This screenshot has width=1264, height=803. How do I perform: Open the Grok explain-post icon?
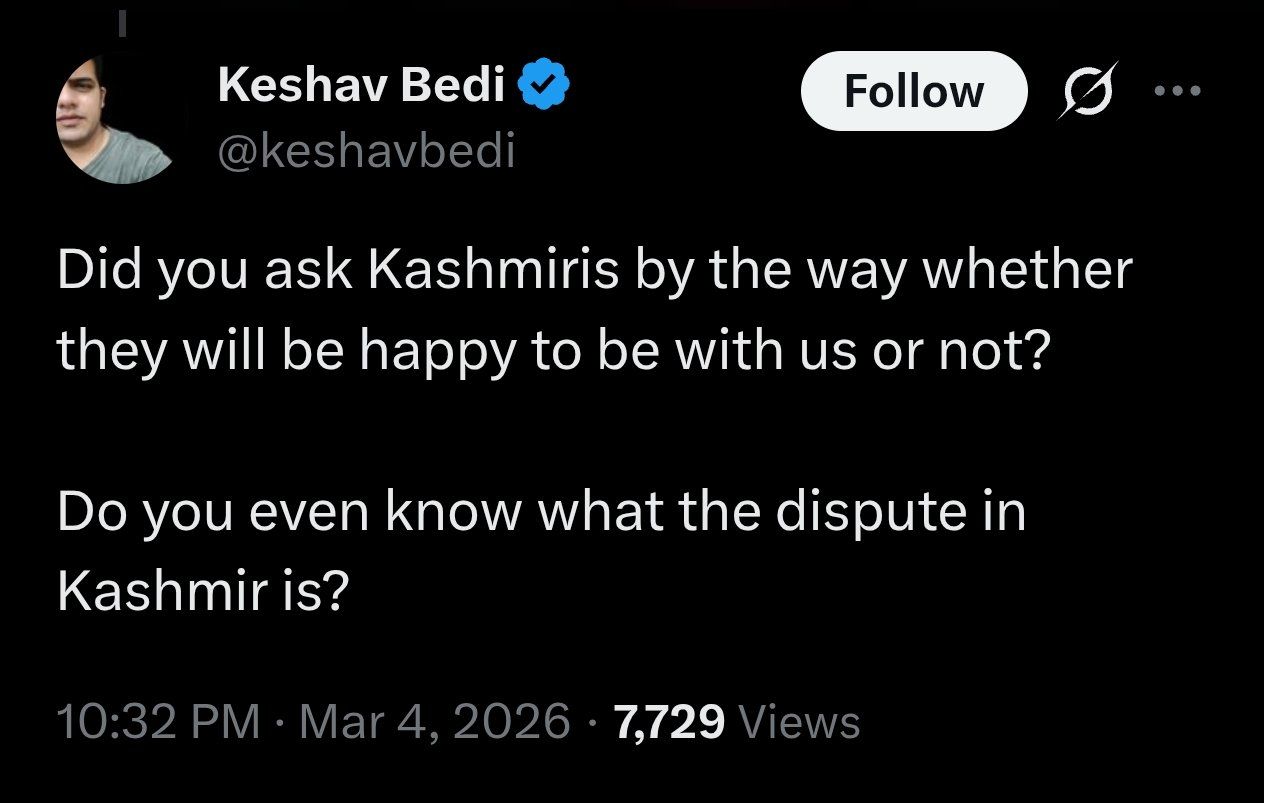pyautogui.click(x=1082, y=92)
